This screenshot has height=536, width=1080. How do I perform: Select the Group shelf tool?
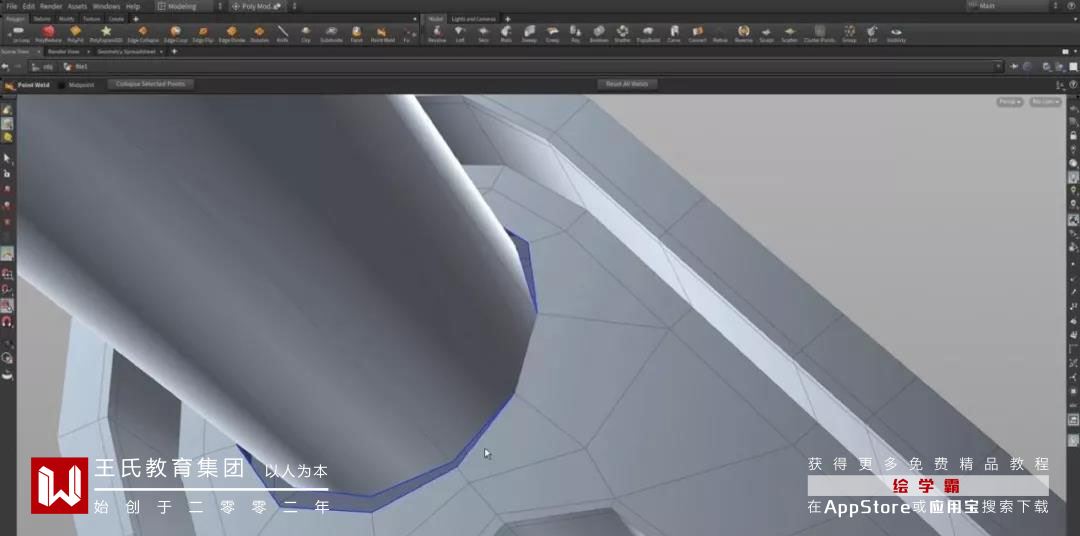(849, 34)
